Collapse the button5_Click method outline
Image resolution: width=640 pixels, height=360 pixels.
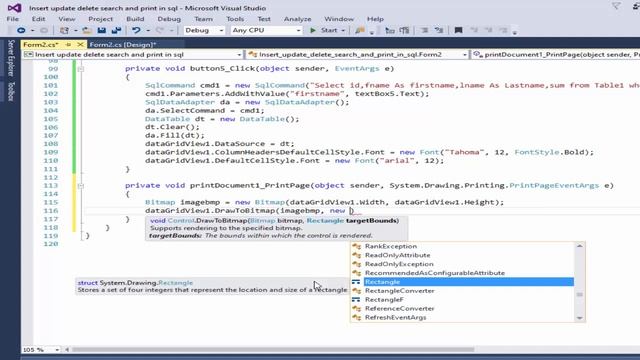coord(81,69)
